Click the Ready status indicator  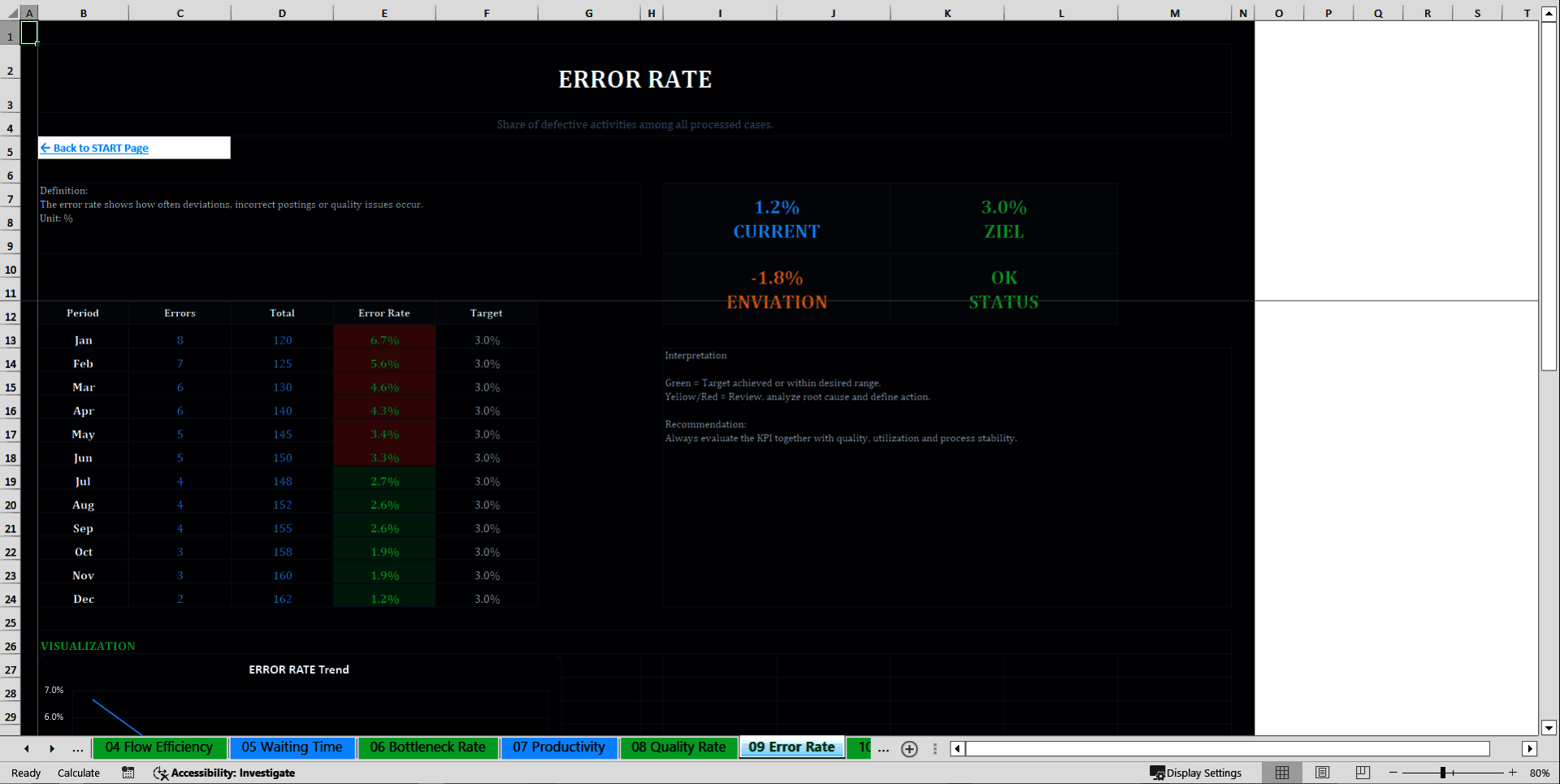pyautogui.click(x=26, y=773)
